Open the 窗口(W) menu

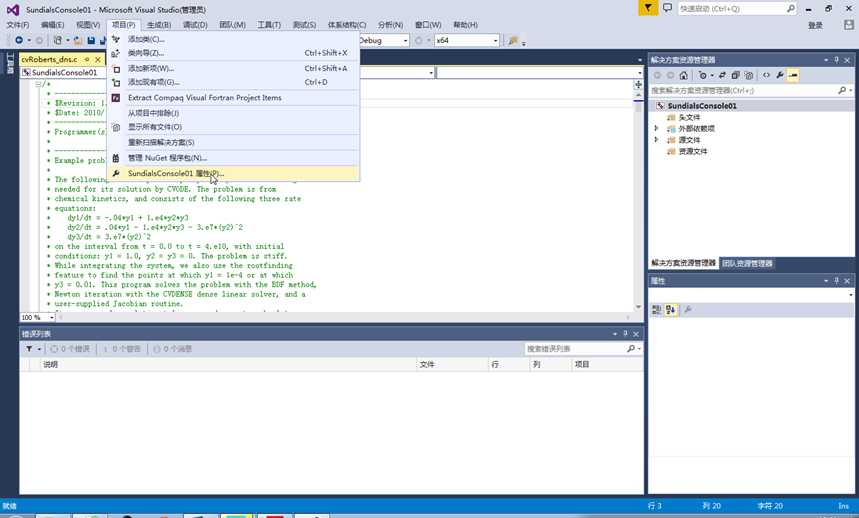click(x=428, y=25)
